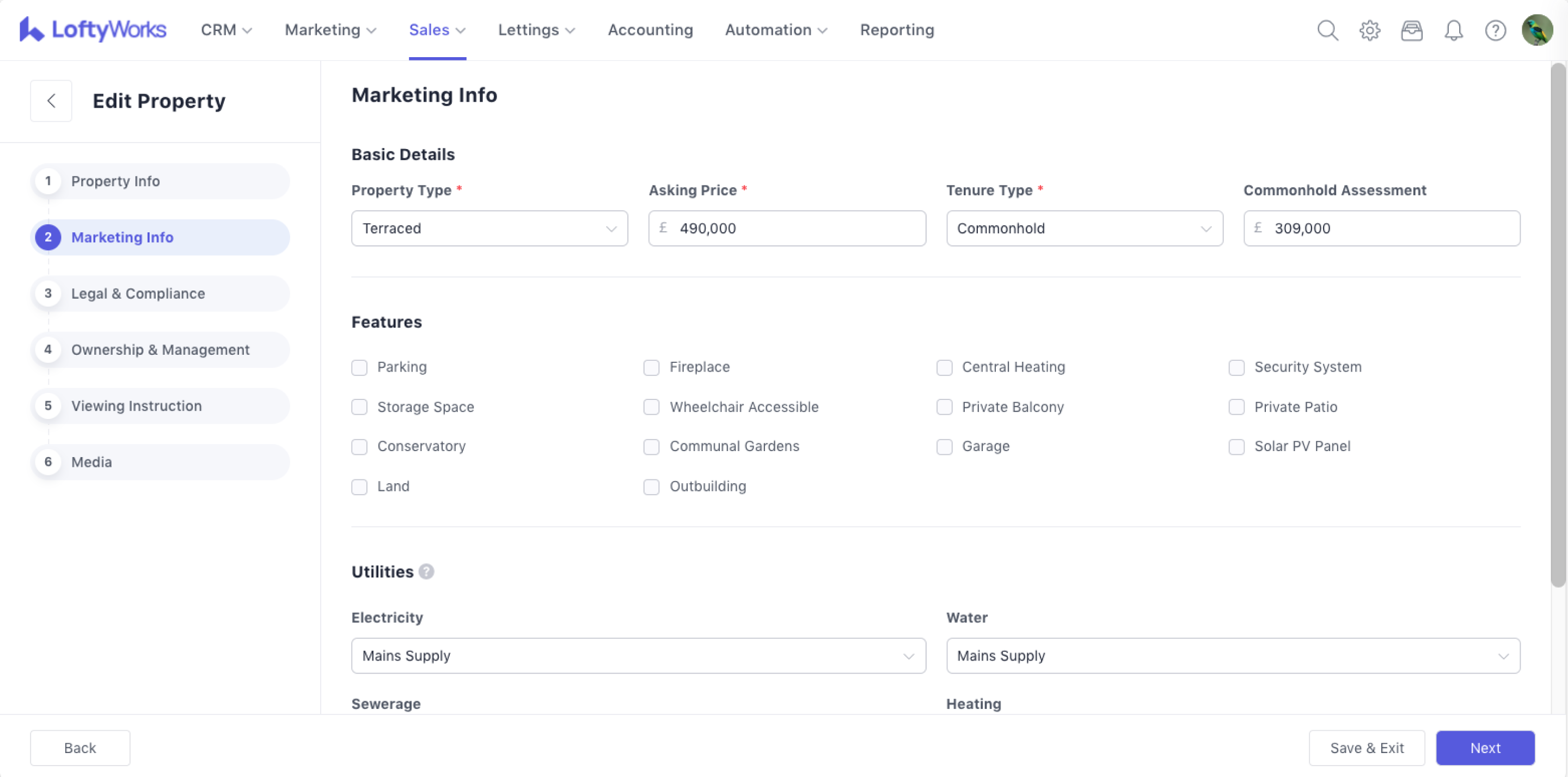Click Save & Exit button
Viewport: 1568px width, 777px height.
(x=1367, y=747)
